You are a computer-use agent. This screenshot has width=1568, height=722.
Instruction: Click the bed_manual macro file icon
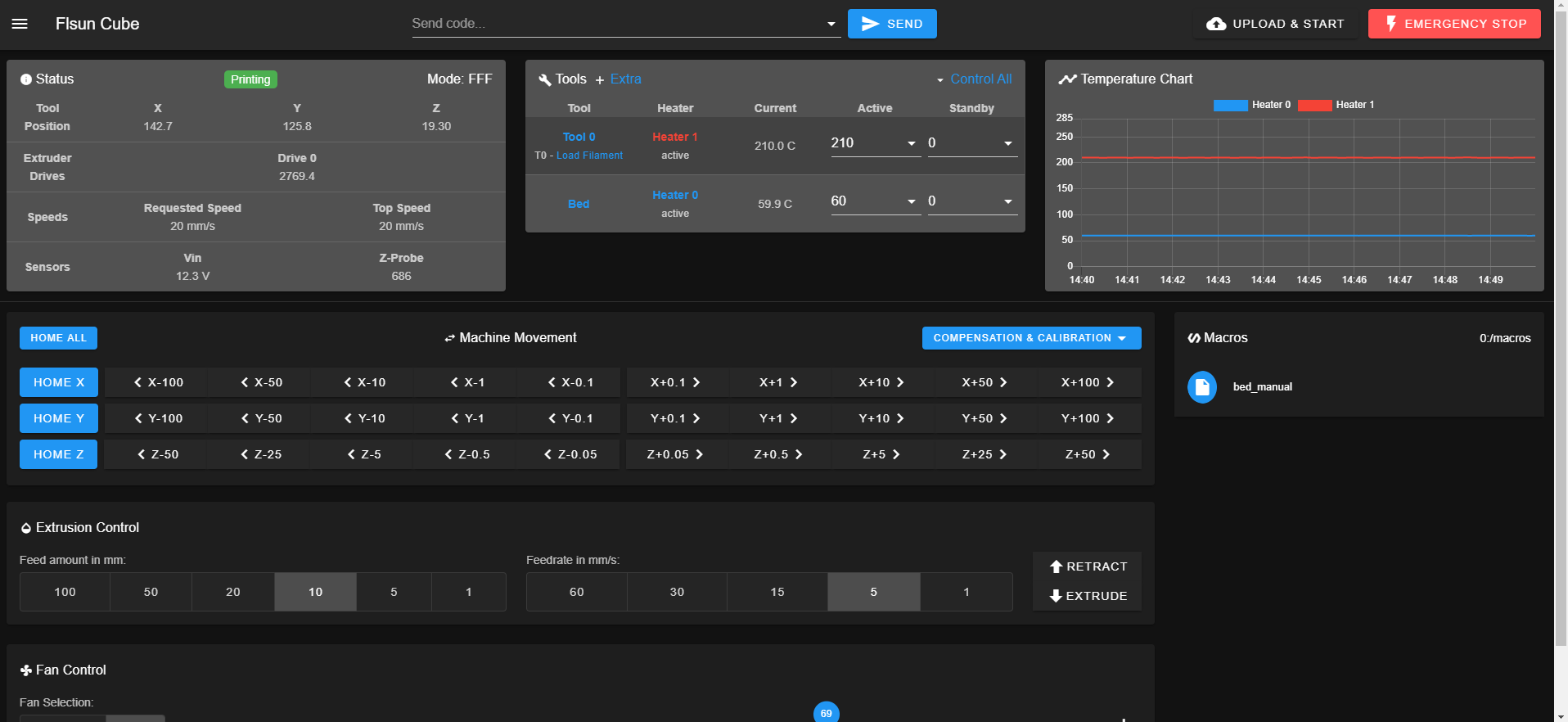coord(1202,387)
